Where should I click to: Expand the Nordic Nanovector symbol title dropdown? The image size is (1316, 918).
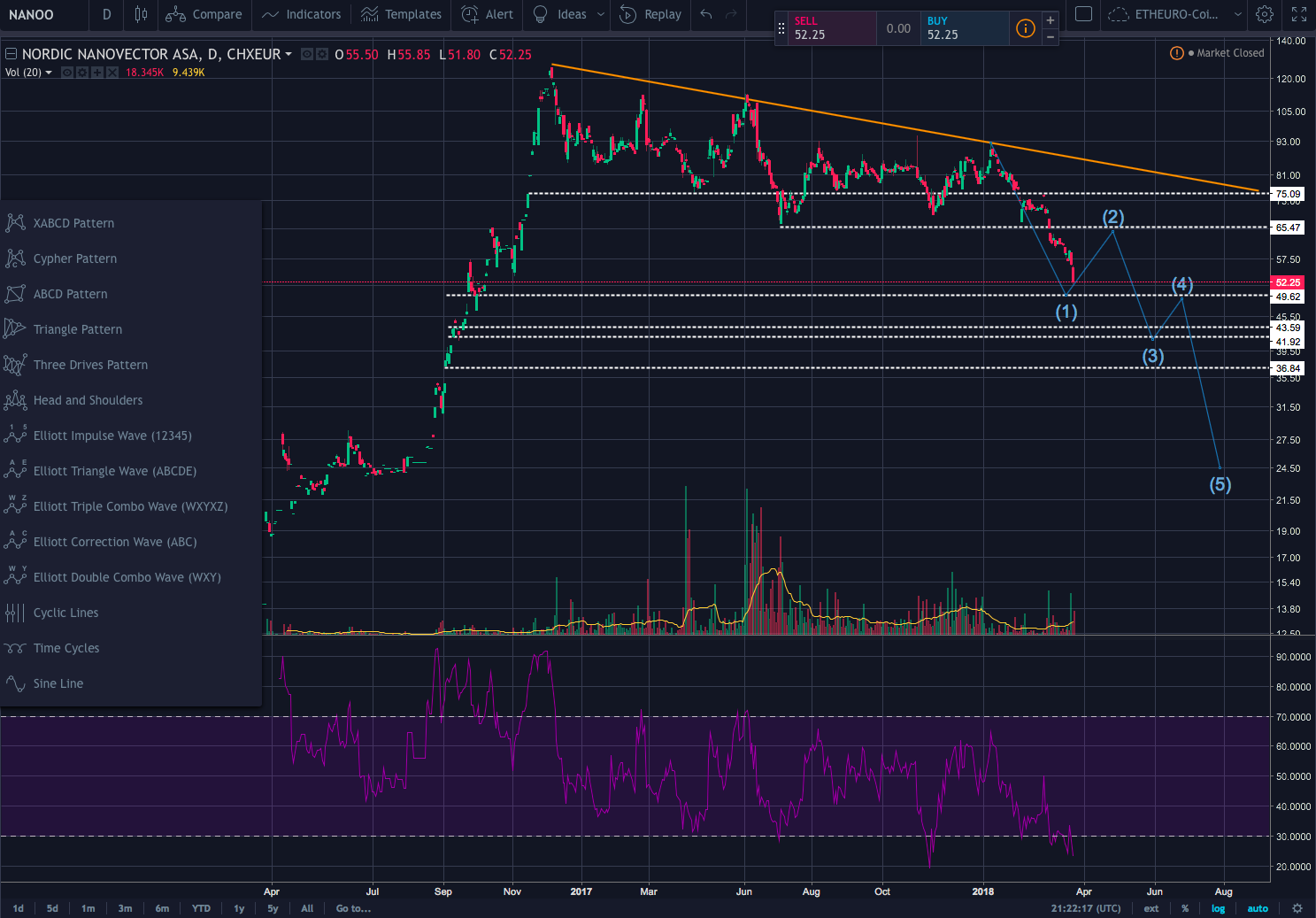[x=289, y=54]
